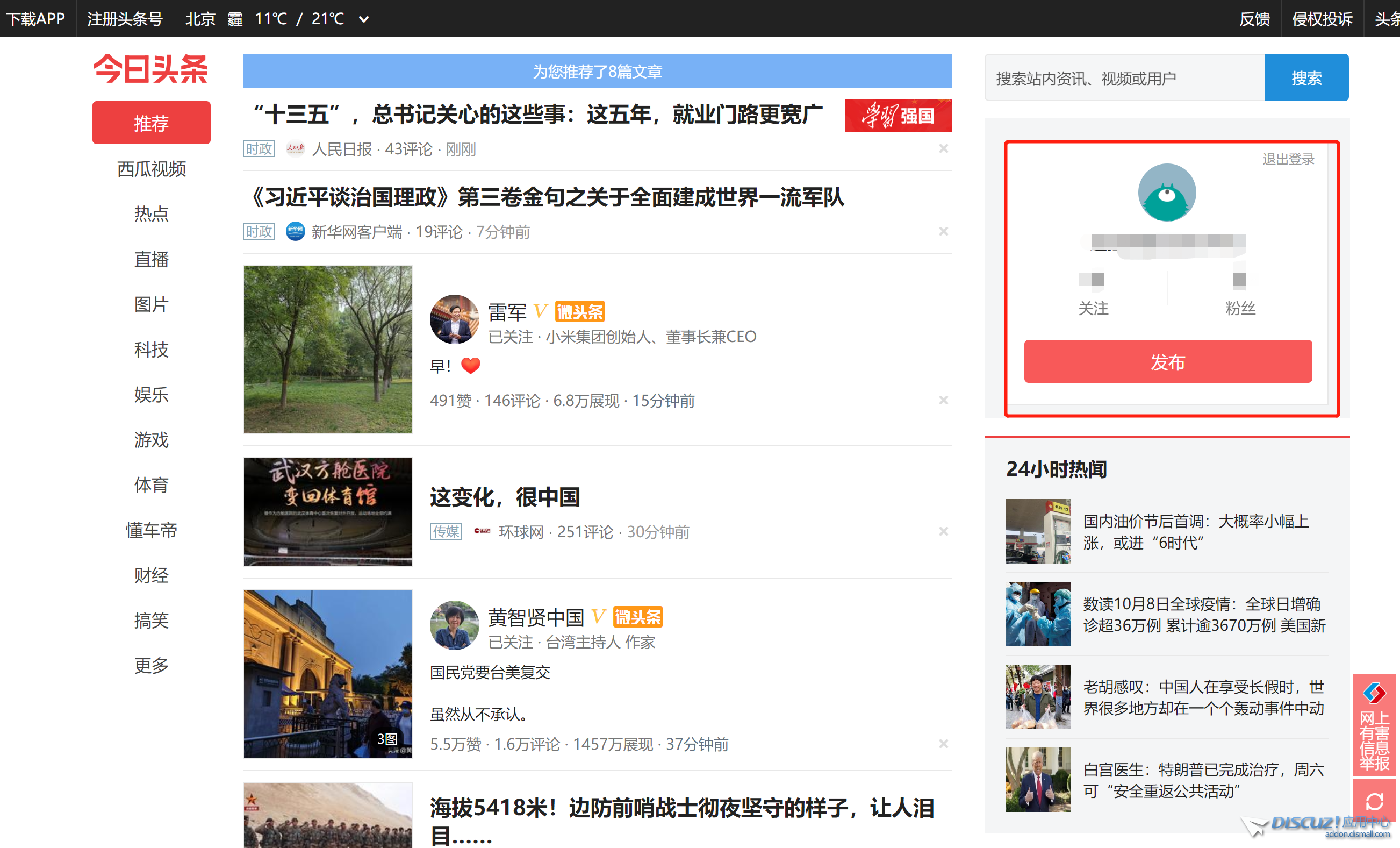Open the 西瓜视频 channel

[151, 169]
